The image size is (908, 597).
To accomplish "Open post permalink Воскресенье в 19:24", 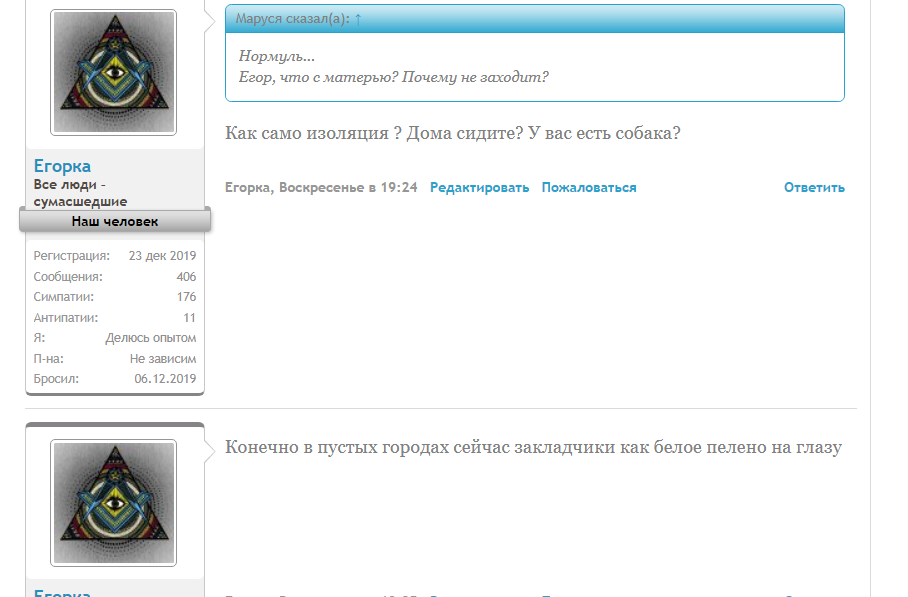I will pos(352,186).
